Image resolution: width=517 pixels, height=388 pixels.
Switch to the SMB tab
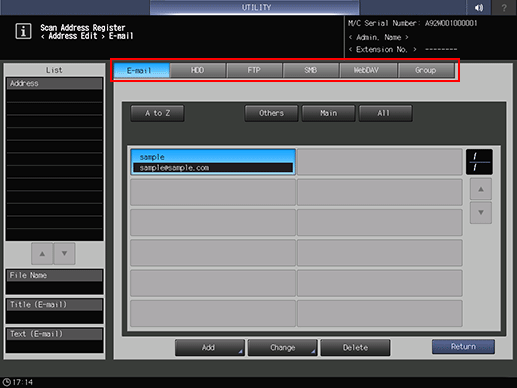311,70
